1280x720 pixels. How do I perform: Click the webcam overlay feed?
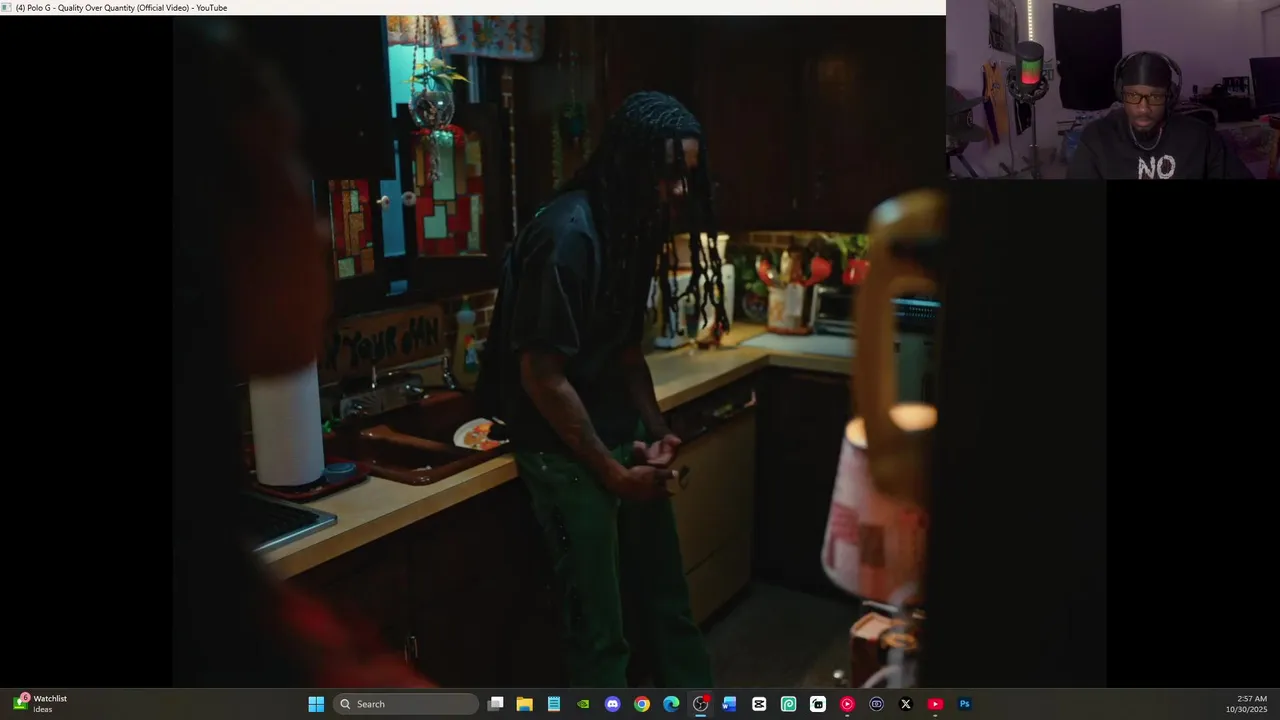point(1113,90)
